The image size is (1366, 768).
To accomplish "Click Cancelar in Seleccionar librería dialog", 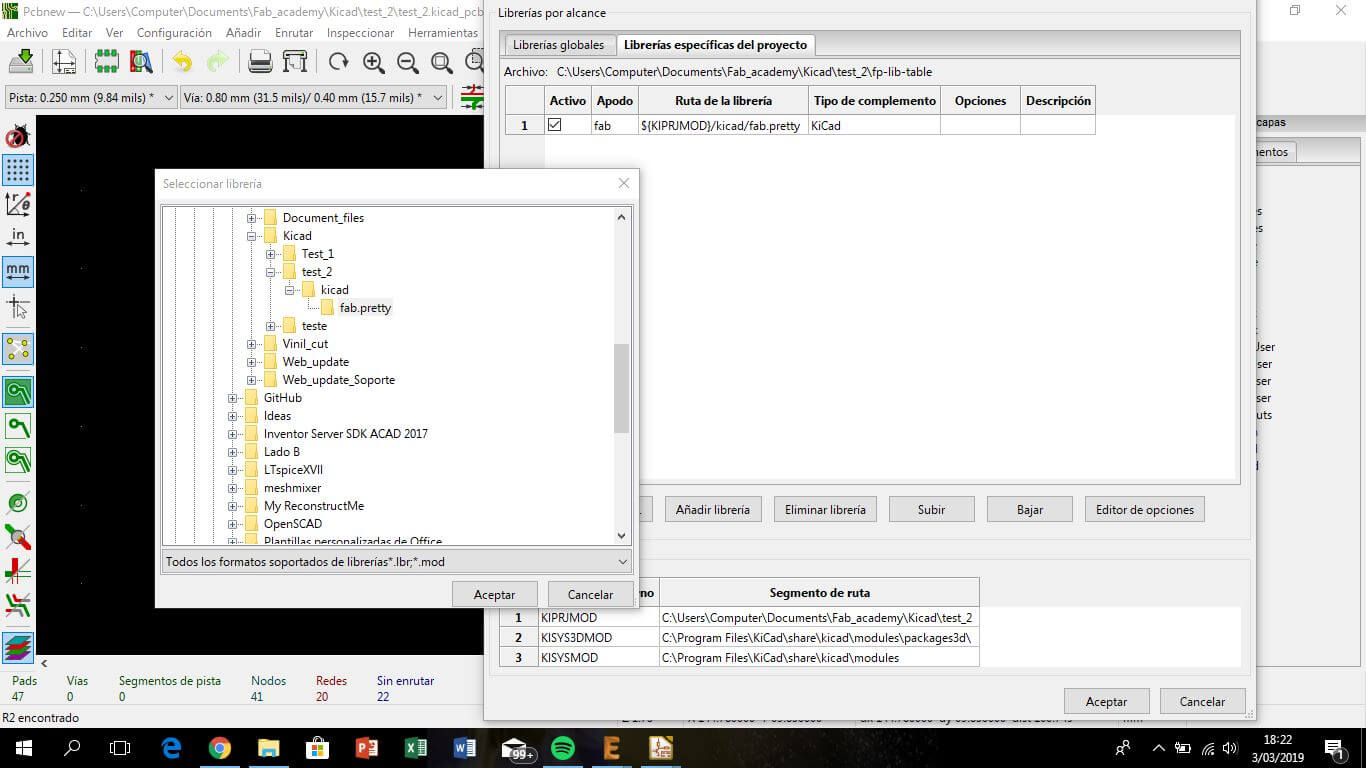I will [590, 594].
